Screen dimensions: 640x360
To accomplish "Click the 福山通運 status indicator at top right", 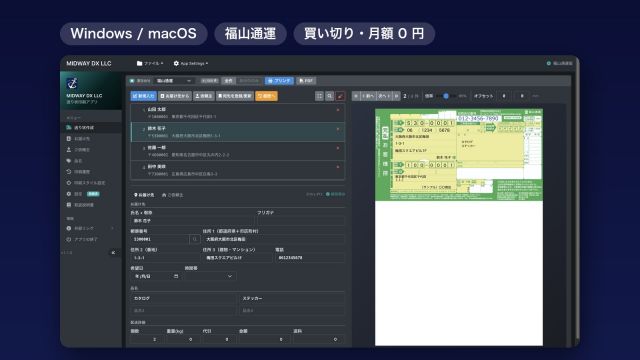I will (560, 63).
